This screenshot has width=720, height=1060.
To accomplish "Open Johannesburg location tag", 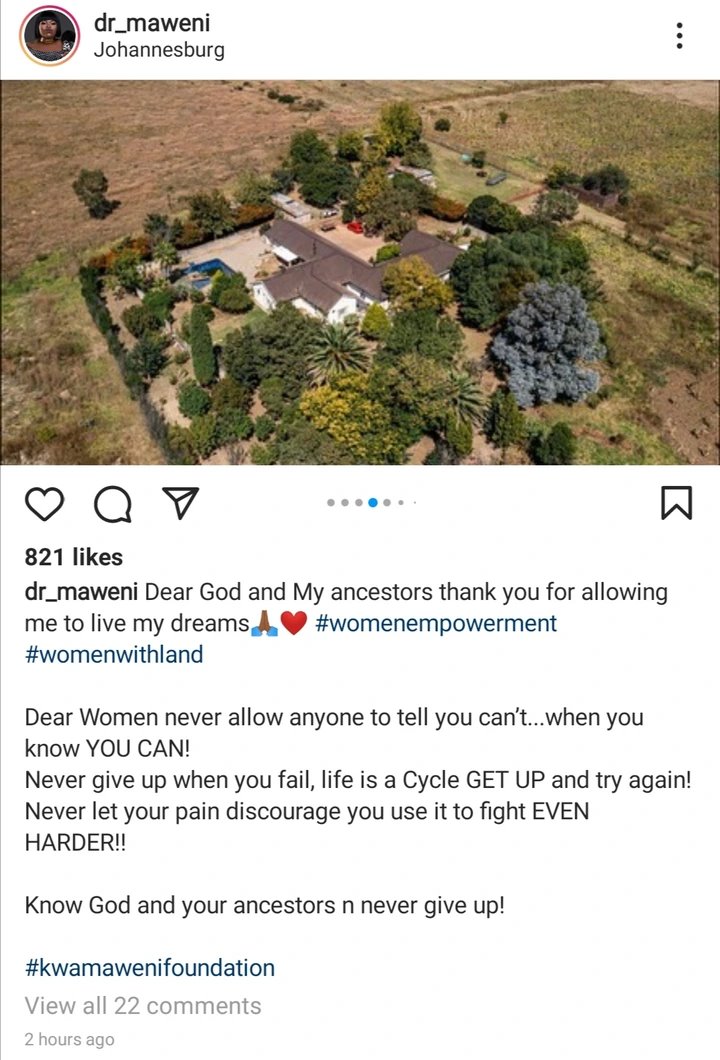I will [159, 51].
